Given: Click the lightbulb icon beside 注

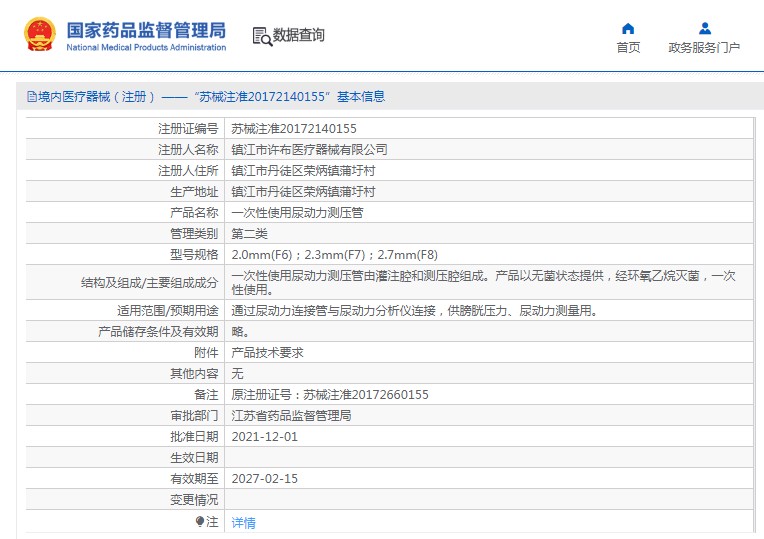Looking at the screenshot, I should pos(199,521).
